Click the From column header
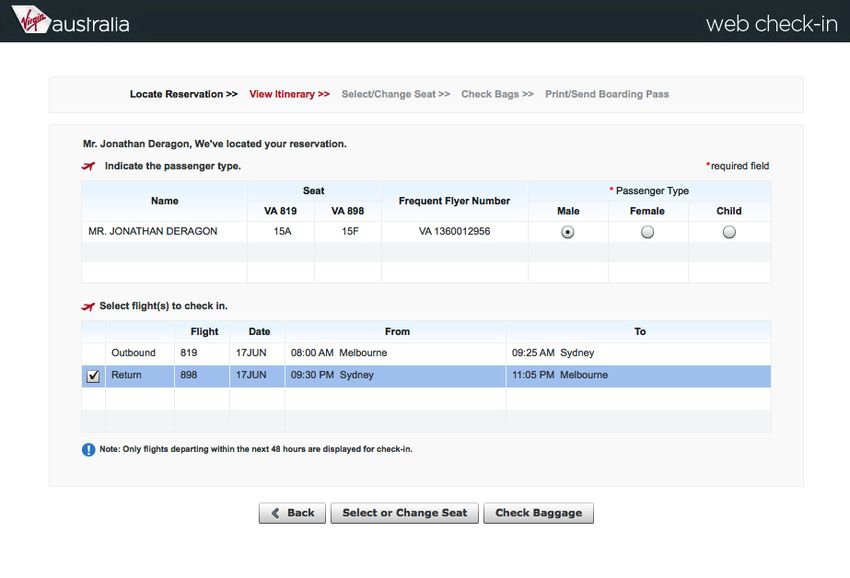This screenshot has height=578, width=850. tap(397, 332)
